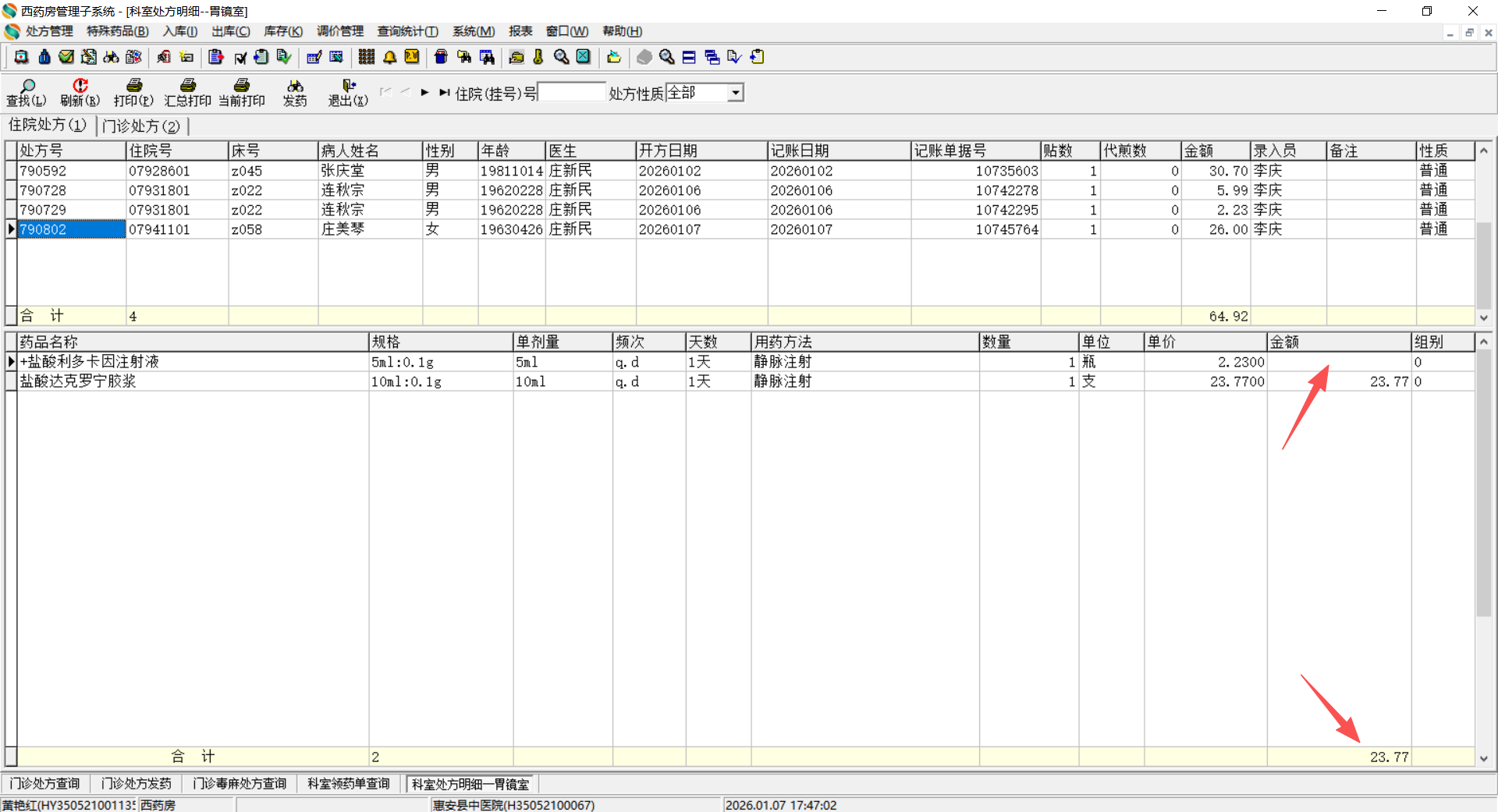Click the 汇总打印 summary print button
The width and height of the screenshot is (1498, 812).
(187, 92)
